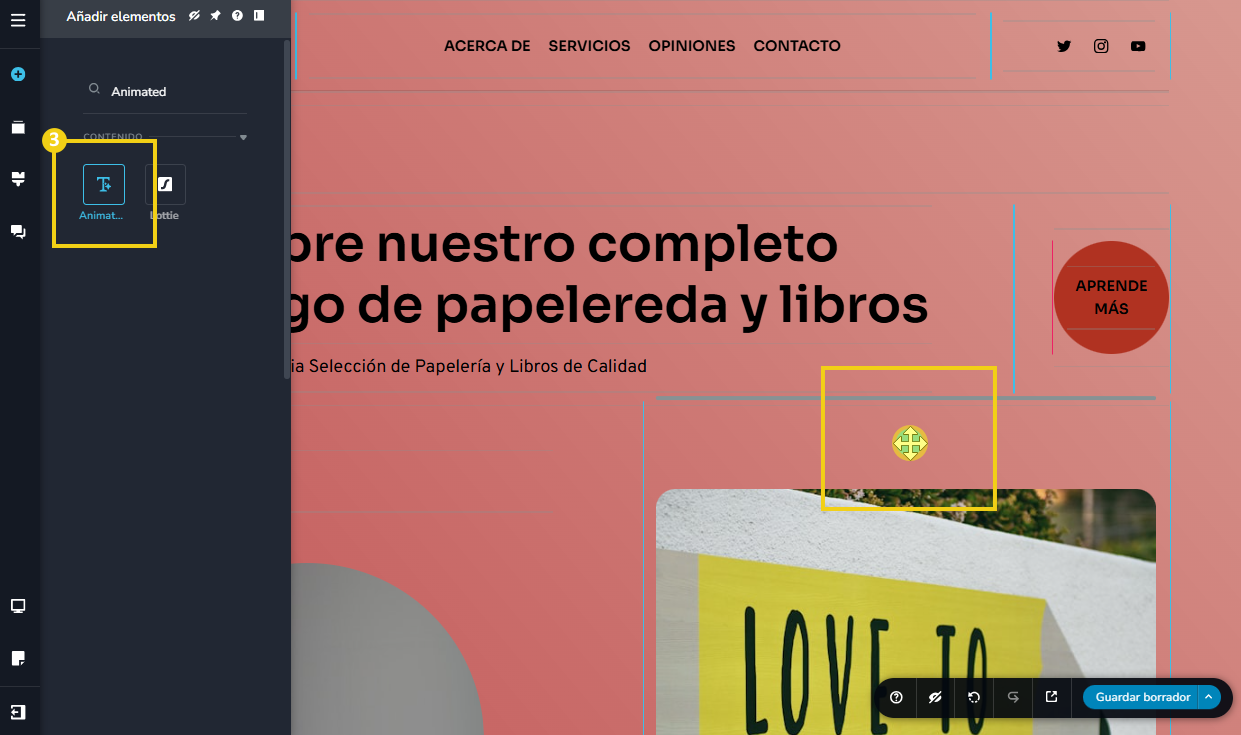Collapse the Contenido section arrow
The image size is (1241, 735).
point(243,137)
